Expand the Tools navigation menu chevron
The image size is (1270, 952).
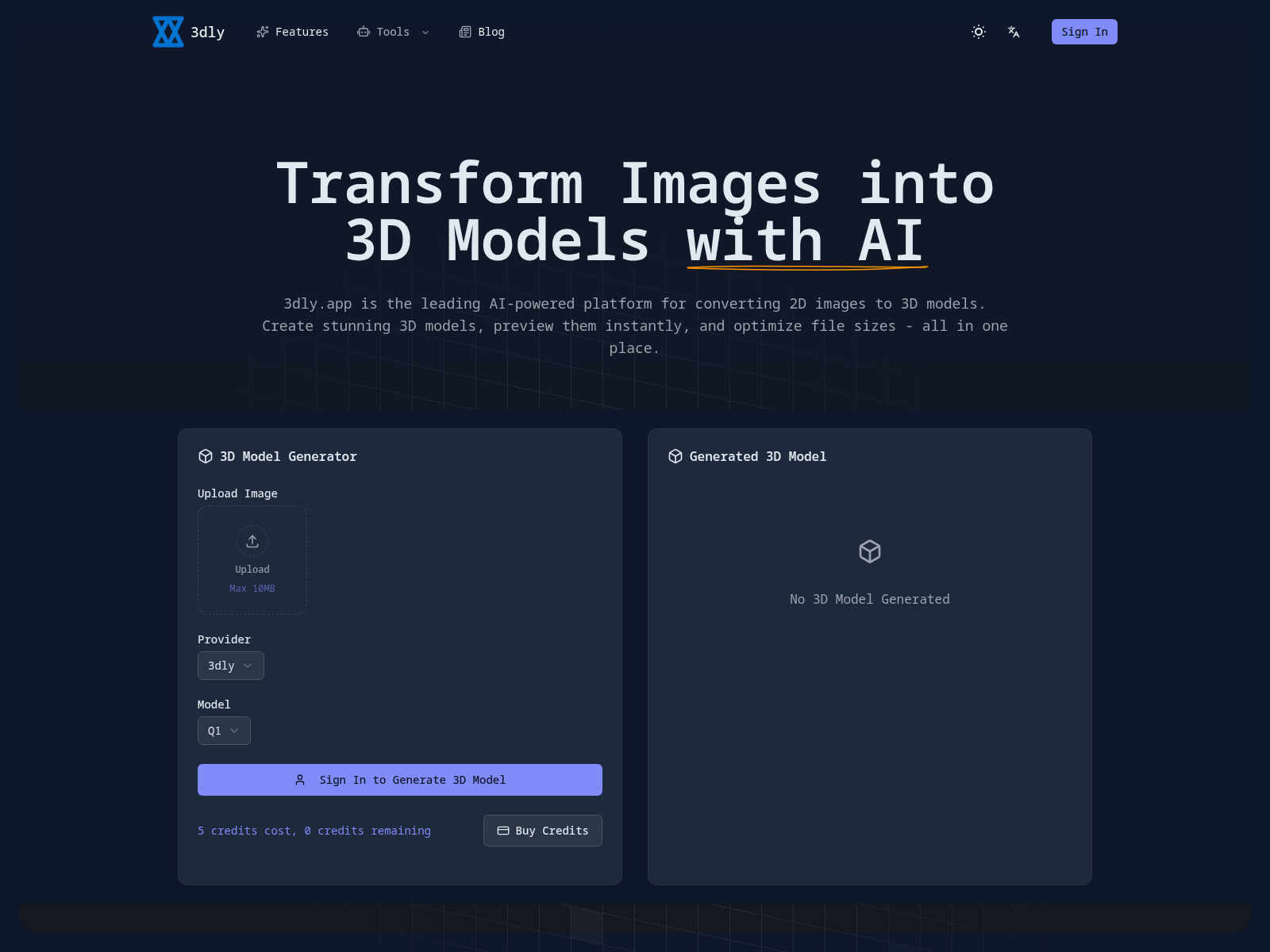click(425, 33)
